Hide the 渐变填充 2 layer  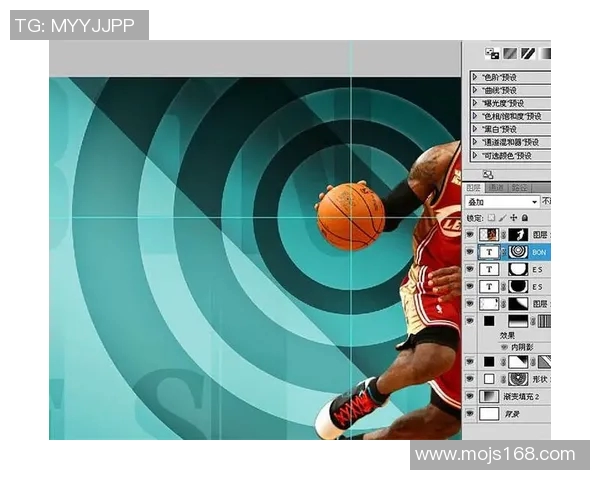tap(470, 396)
